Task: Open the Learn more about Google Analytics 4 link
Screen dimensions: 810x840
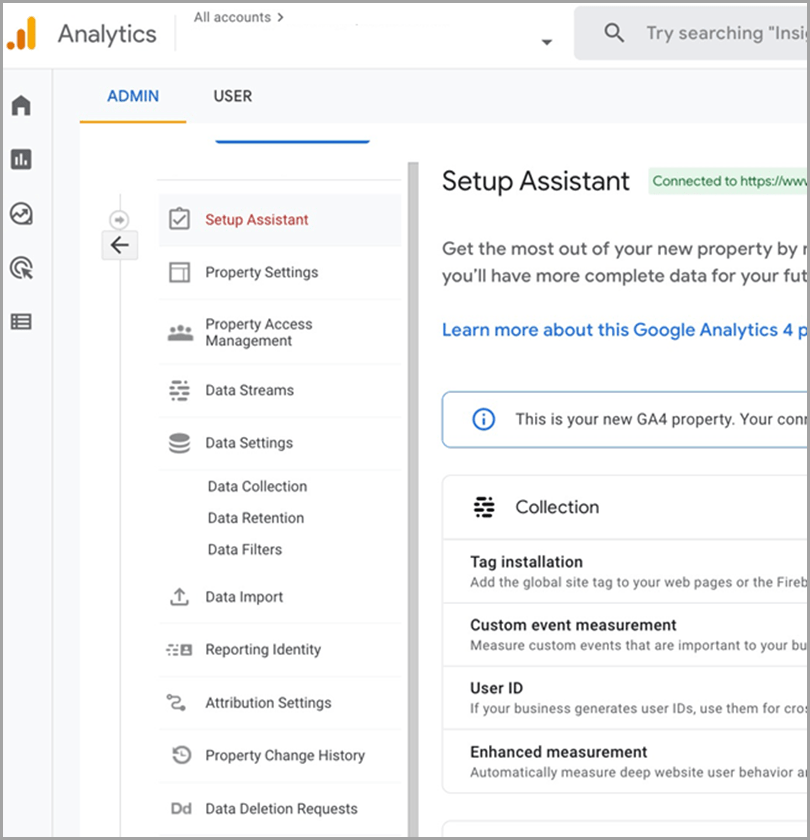Action: (624, 330)
